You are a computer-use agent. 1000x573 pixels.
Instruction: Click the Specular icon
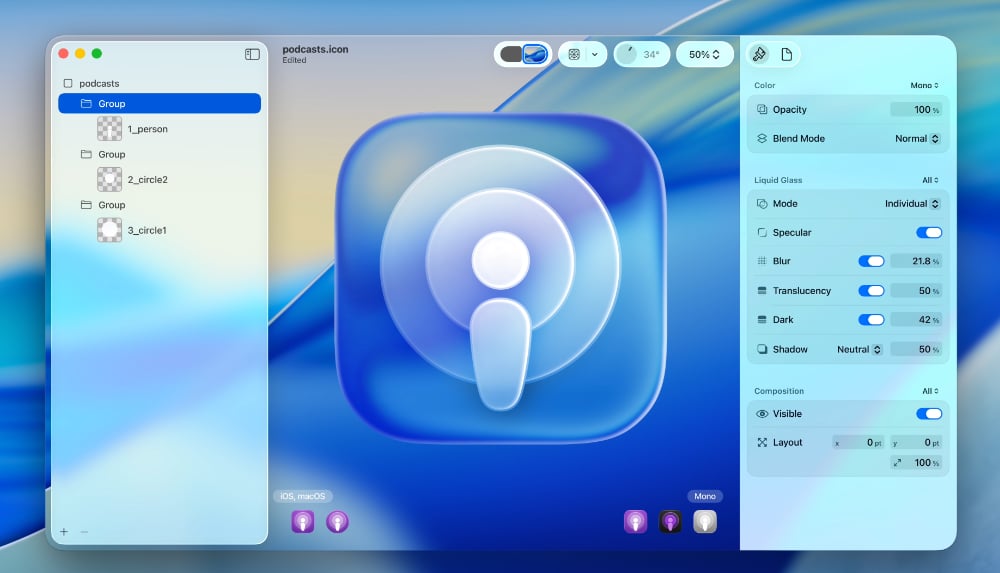click(x=761, y=232)
